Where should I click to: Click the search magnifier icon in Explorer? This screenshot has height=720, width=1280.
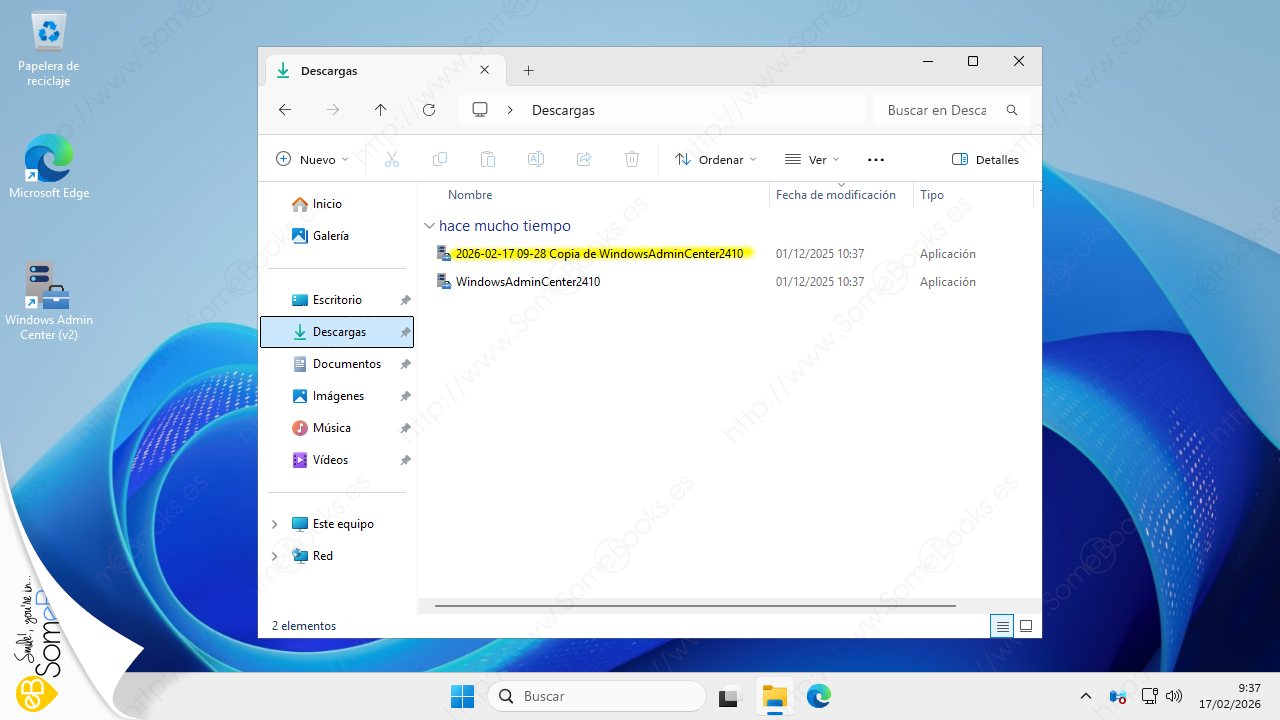1012,110
